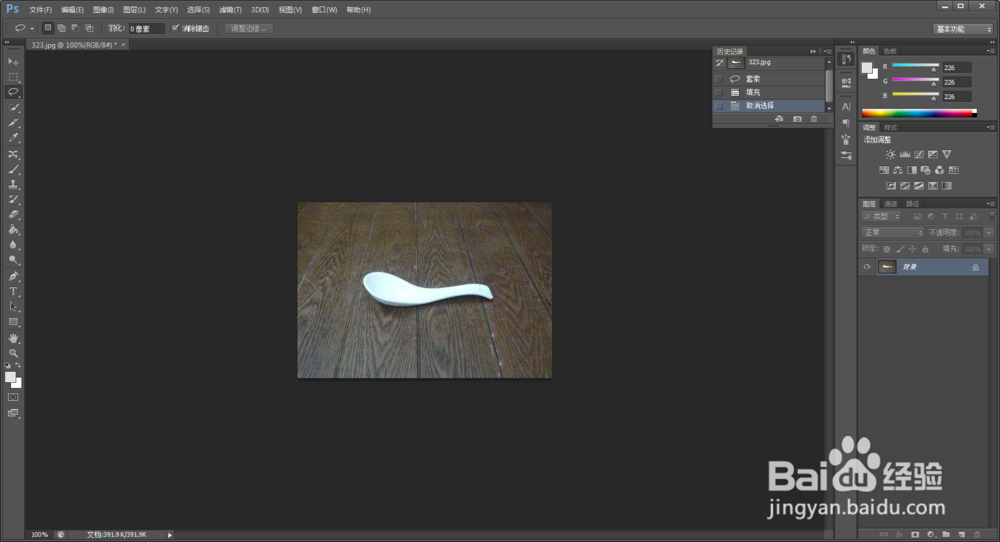1000x542 pixels.
Task: Toggle lock transparent pixels
Action: click(886, 249)
